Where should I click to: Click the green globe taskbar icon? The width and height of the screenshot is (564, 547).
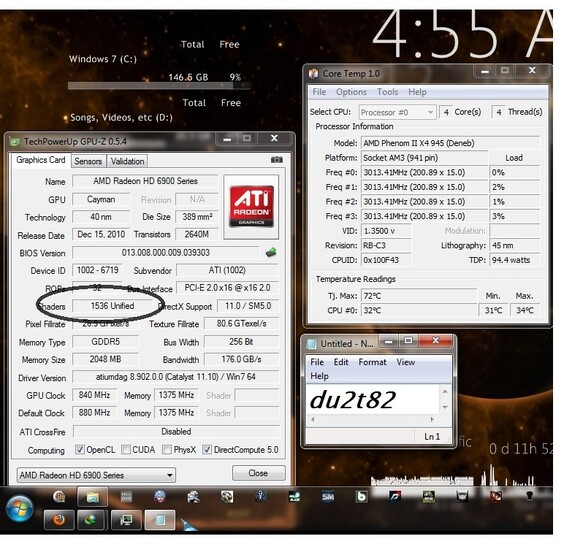pyautogui.click(x=92, y=520)
